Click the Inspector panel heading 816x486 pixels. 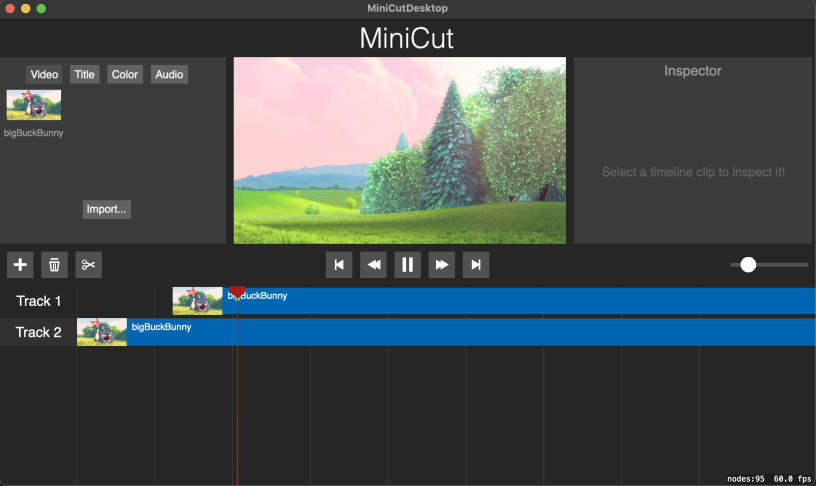coord(693,71)
